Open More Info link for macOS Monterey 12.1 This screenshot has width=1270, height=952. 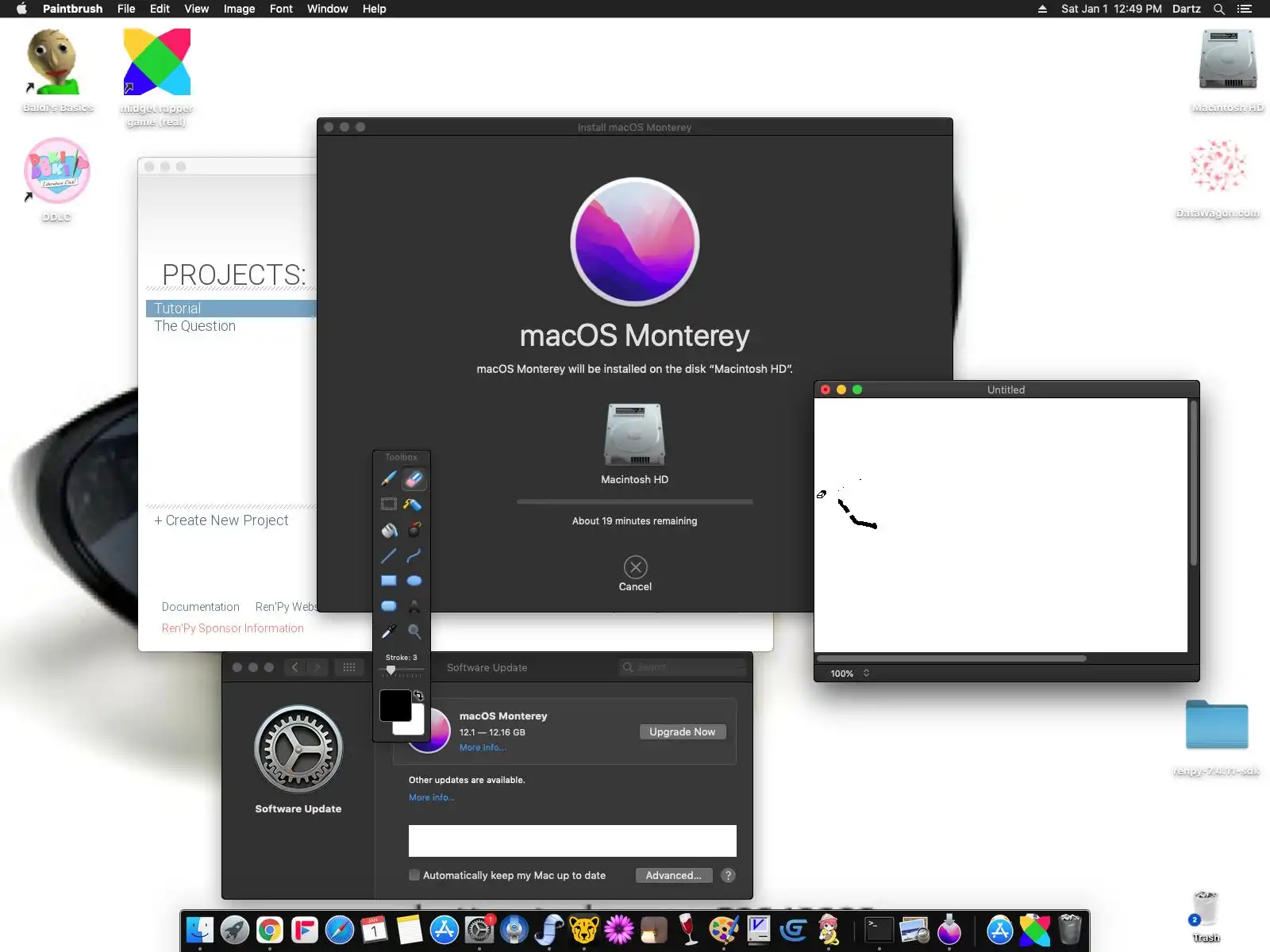coord(483,747)
